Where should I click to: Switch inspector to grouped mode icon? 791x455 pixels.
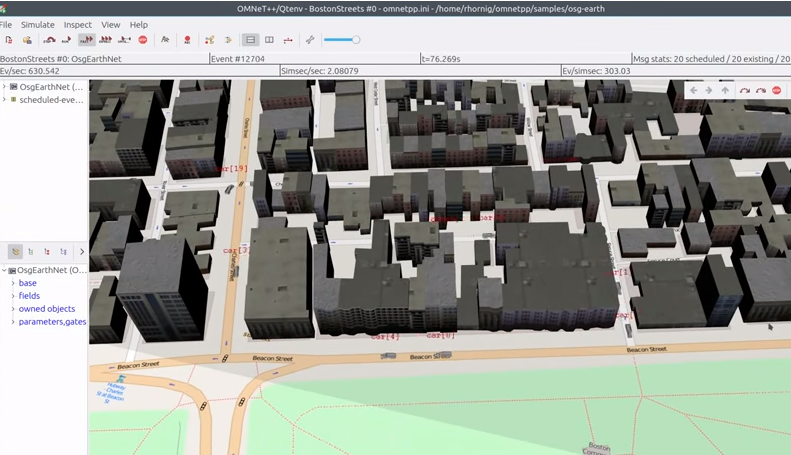tap(15, 251)
